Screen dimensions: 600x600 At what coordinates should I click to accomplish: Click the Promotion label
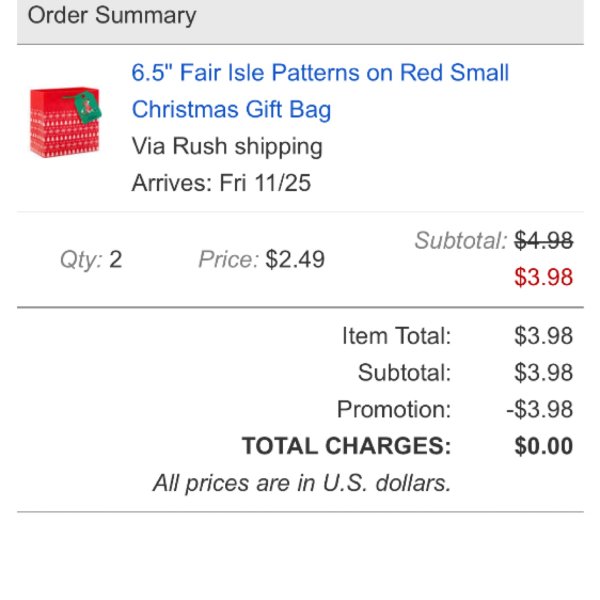click(x=394, y=409)
